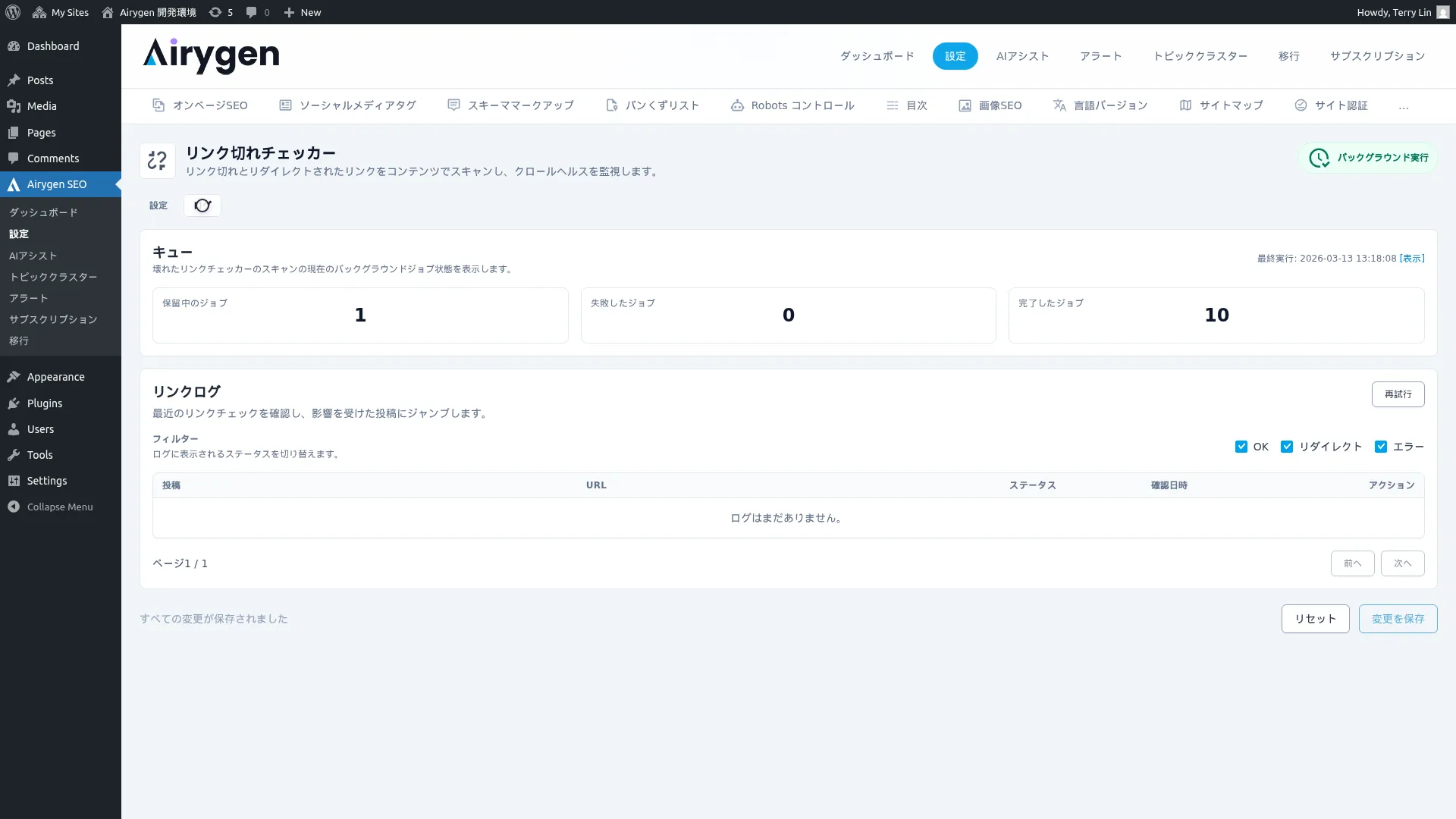This screenshot has height=819, width=1456.
Task: Open the New content menu
Action: (303, 12)
